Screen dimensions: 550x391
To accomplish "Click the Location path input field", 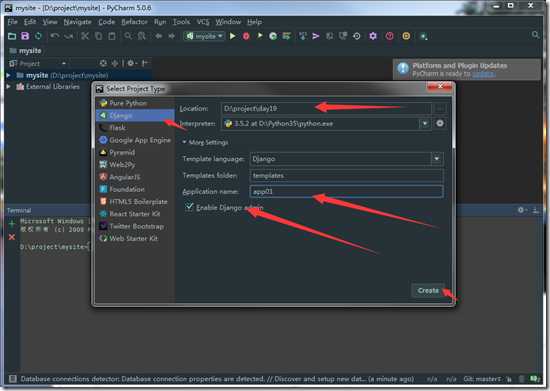I will click(x=326, y=108).
